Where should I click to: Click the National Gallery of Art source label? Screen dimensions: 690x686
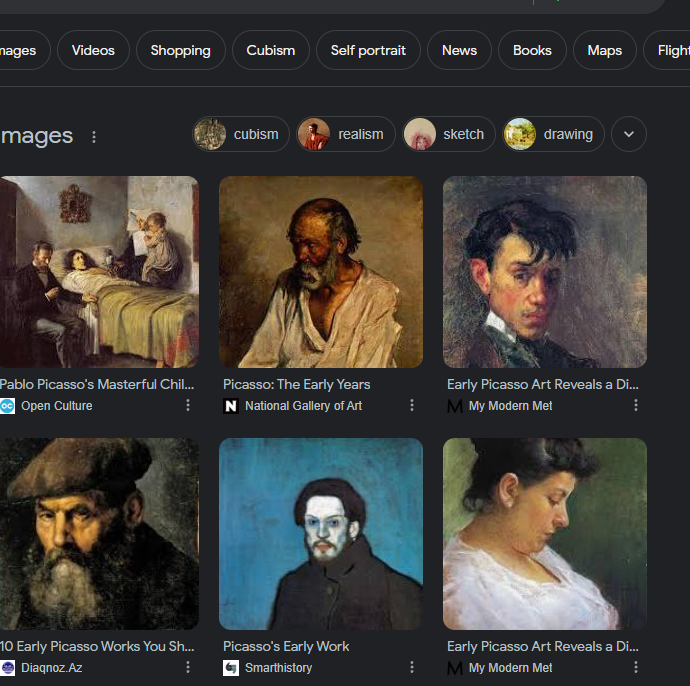[x=304, y=406]
